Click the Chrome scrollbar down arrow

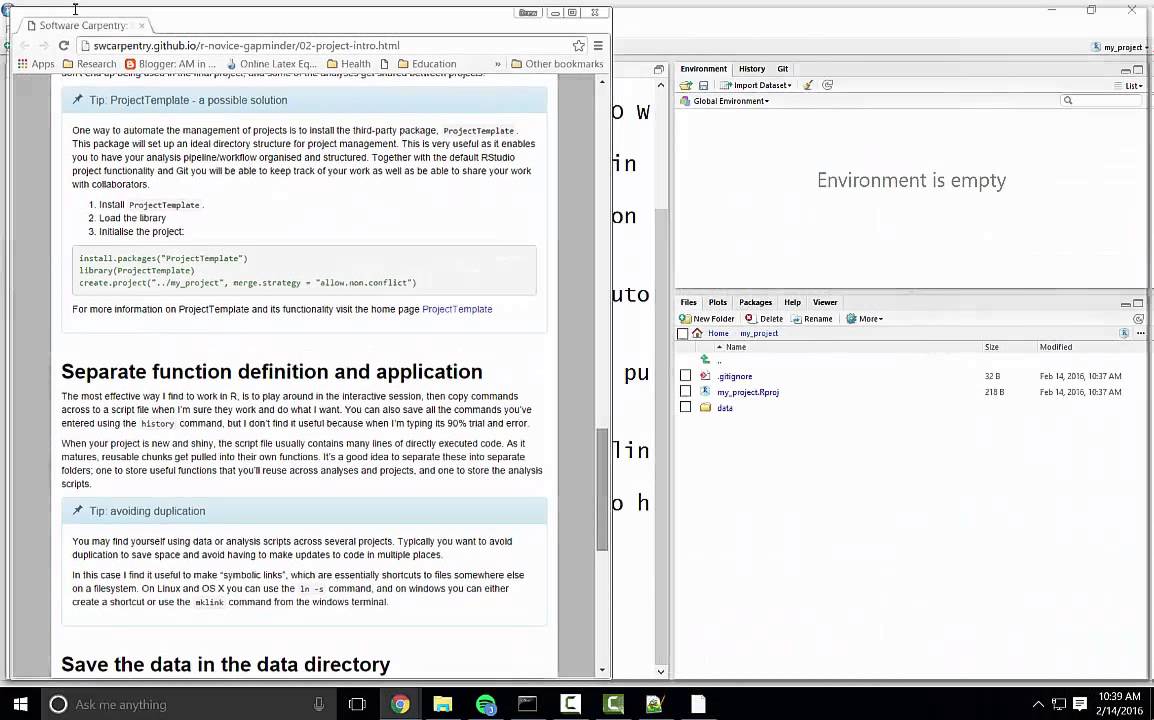click(x=602, y=670)
